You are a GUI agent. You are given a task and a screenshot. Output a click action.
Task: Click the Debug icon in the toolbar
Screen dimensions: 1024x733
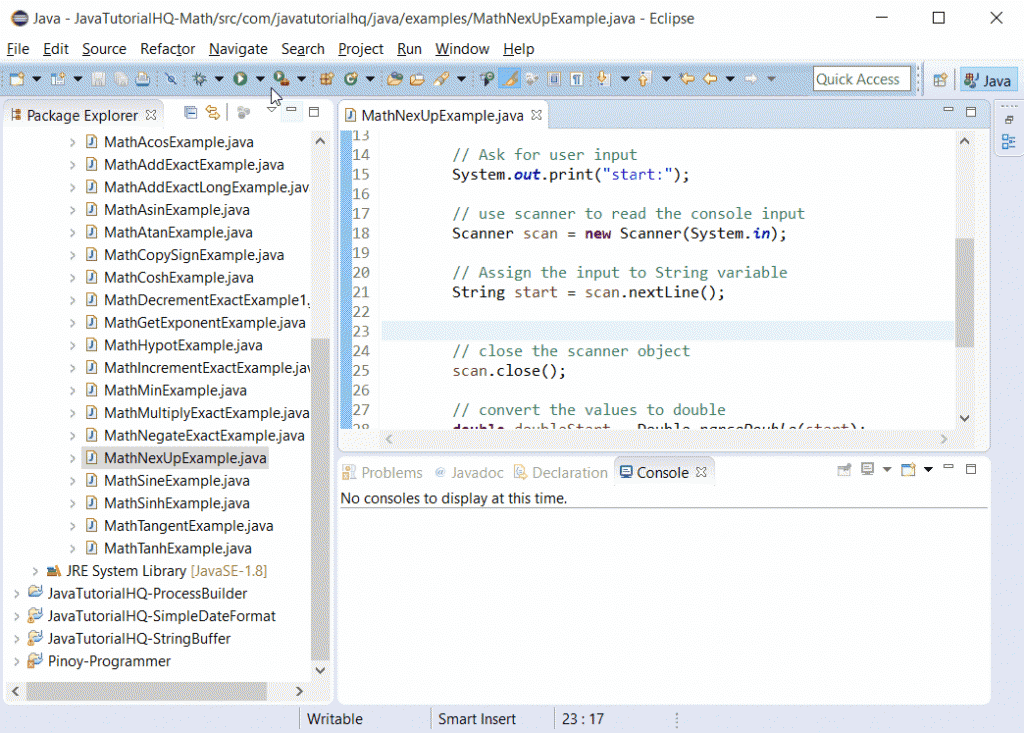point(199,78)
